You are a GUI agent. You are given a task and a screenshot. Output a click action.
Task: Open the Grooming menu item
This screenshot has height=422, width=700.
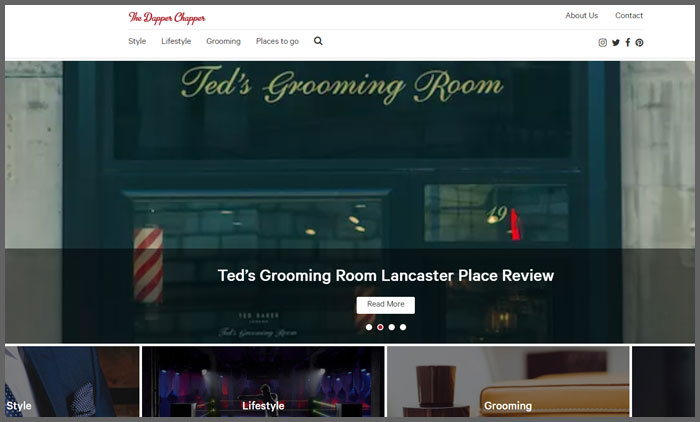point(223,41)
